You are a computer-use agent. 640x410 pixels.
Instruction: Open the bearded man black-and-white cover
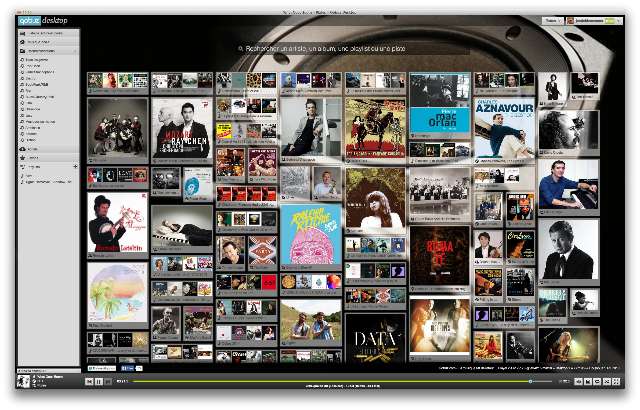569,130
